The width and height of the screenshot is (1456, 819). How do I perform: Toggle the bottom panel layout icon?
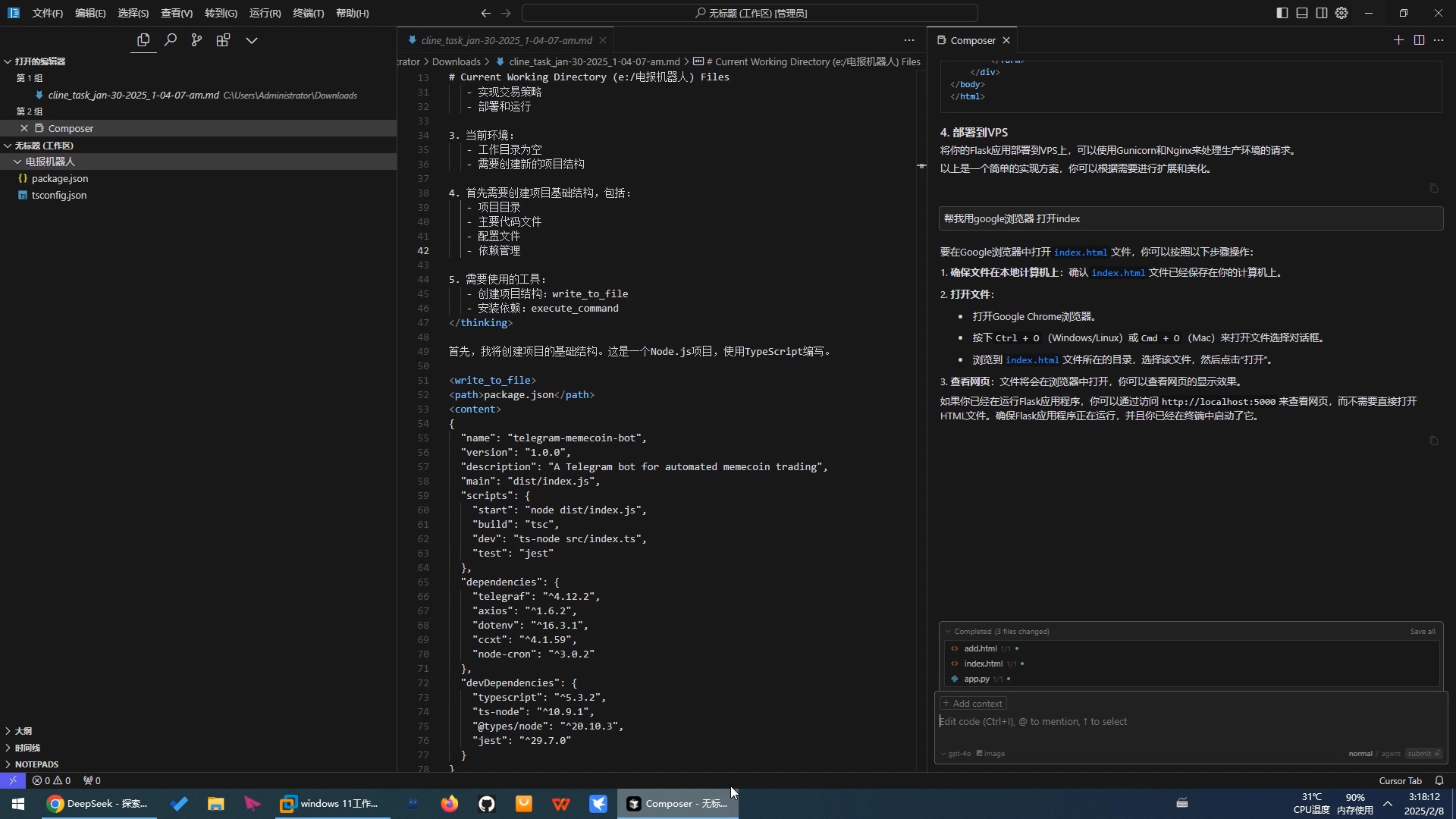coord(1302,13)
